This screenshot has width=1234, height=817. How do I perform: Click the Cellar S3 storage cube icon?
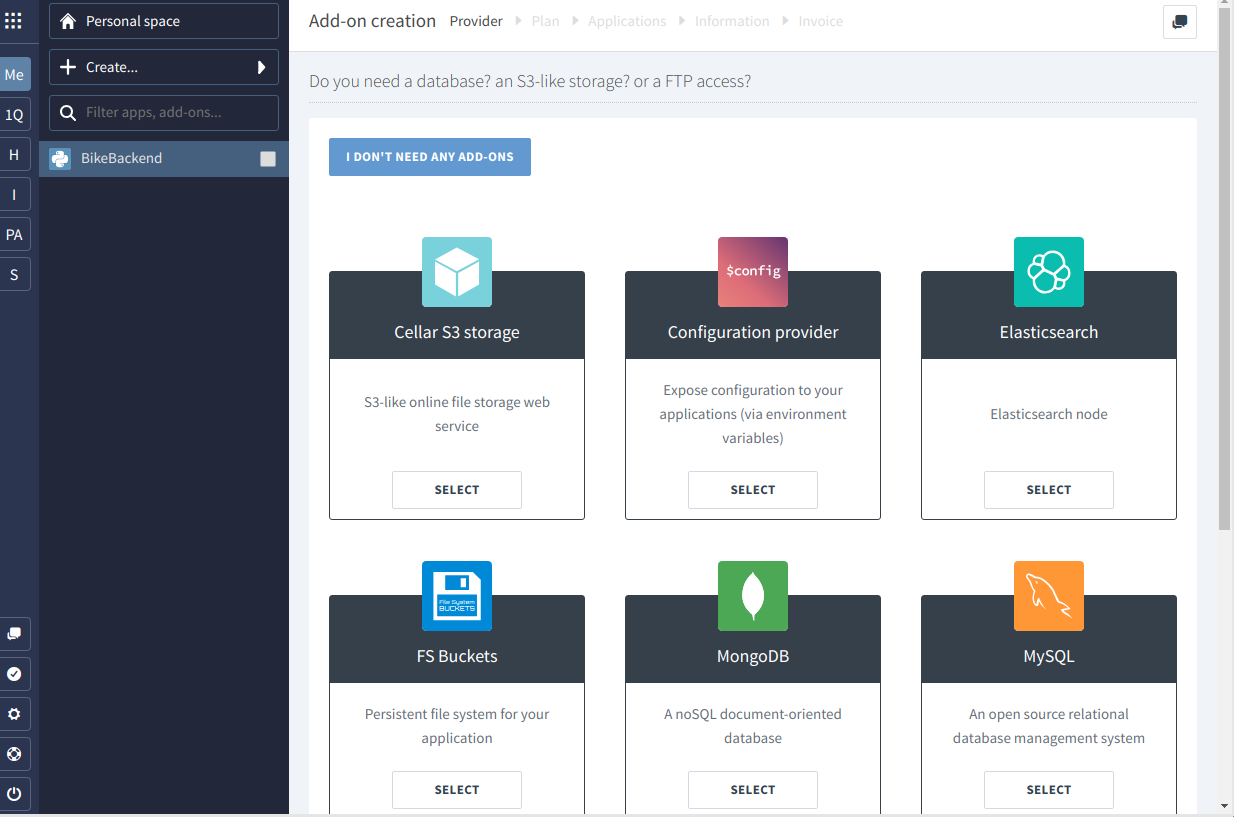point(457,272)
